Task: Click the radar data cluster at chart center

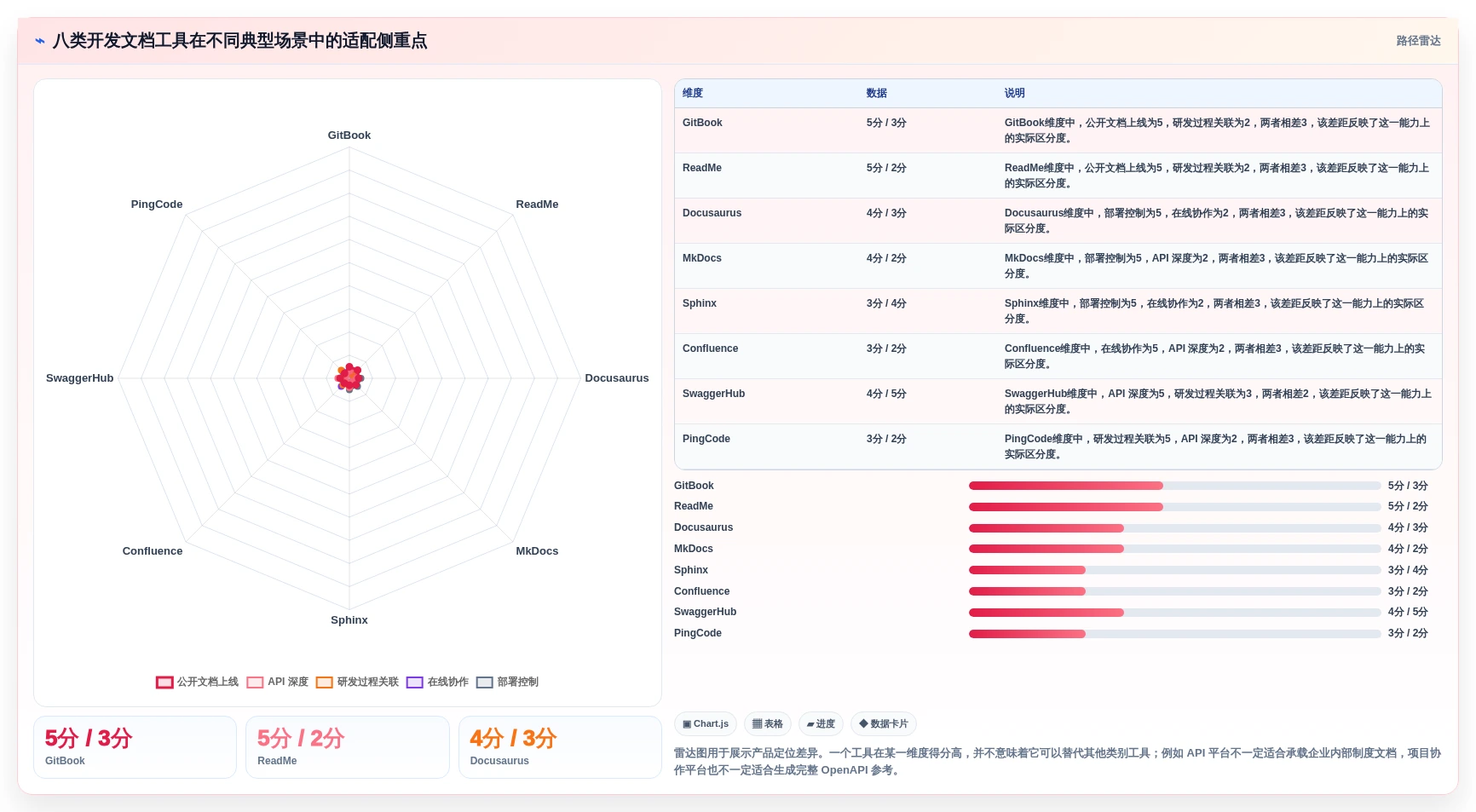Action: [x=349, y=377]
